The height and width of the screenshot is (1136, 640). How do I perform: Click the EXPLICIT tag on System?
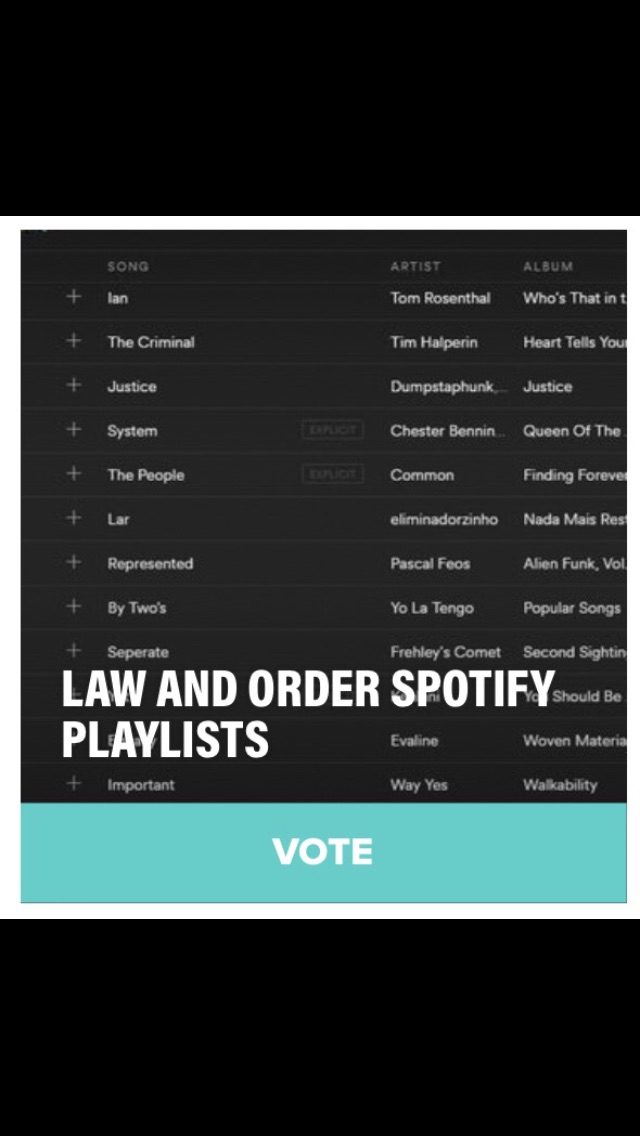[x=333, y=430]
